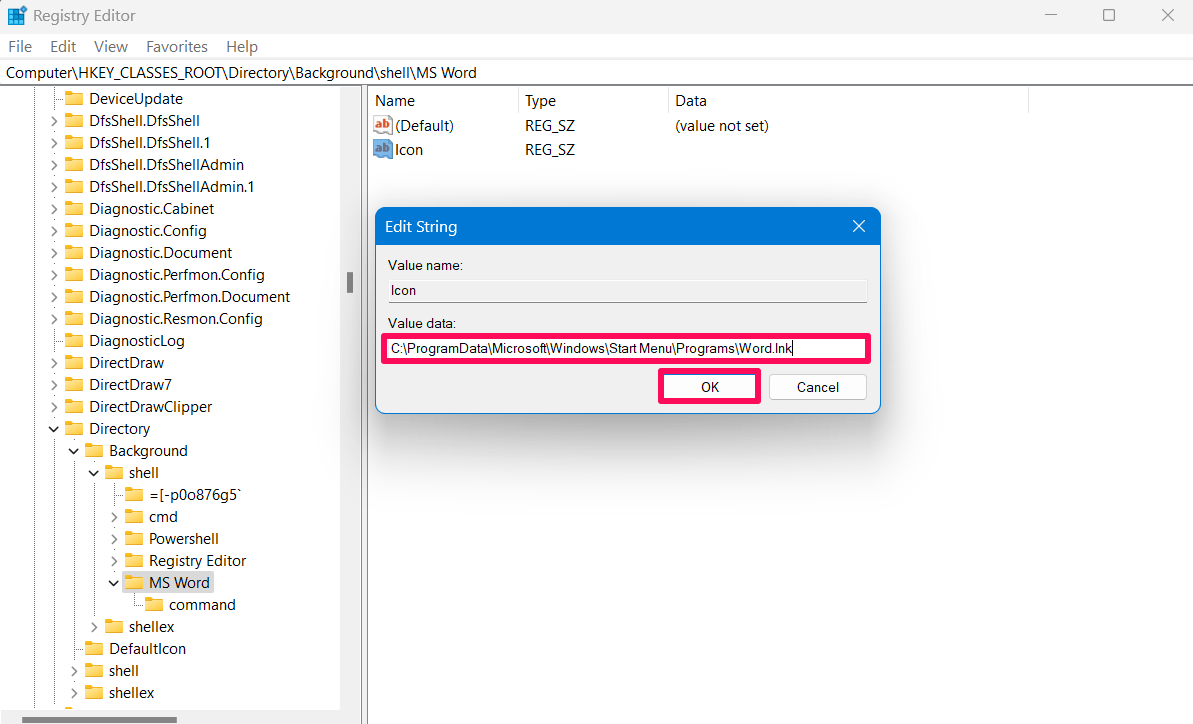1193x724 pixels.
Task: Select the DirectDraw7 folder icon
Action: tap(74, 385)
